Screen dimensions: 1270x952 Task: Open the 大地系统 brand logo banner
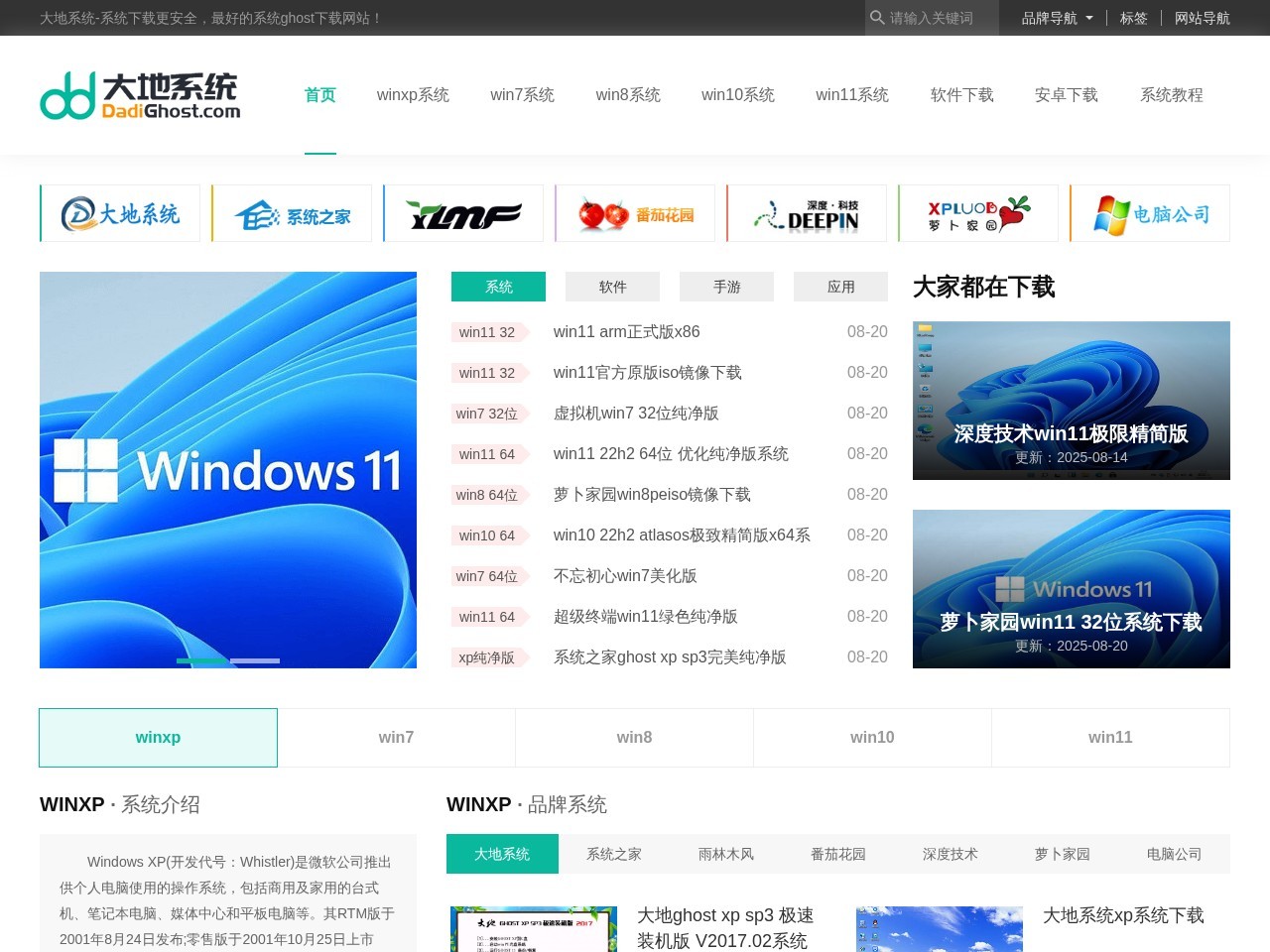(120, 213)
